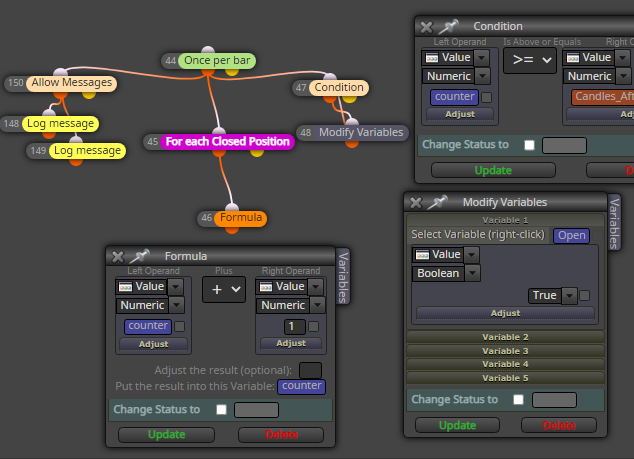The height and width of the screenshot is (459, 634).
Task: Click result variable counter field in Formula
Action: [x=301, y=386]
